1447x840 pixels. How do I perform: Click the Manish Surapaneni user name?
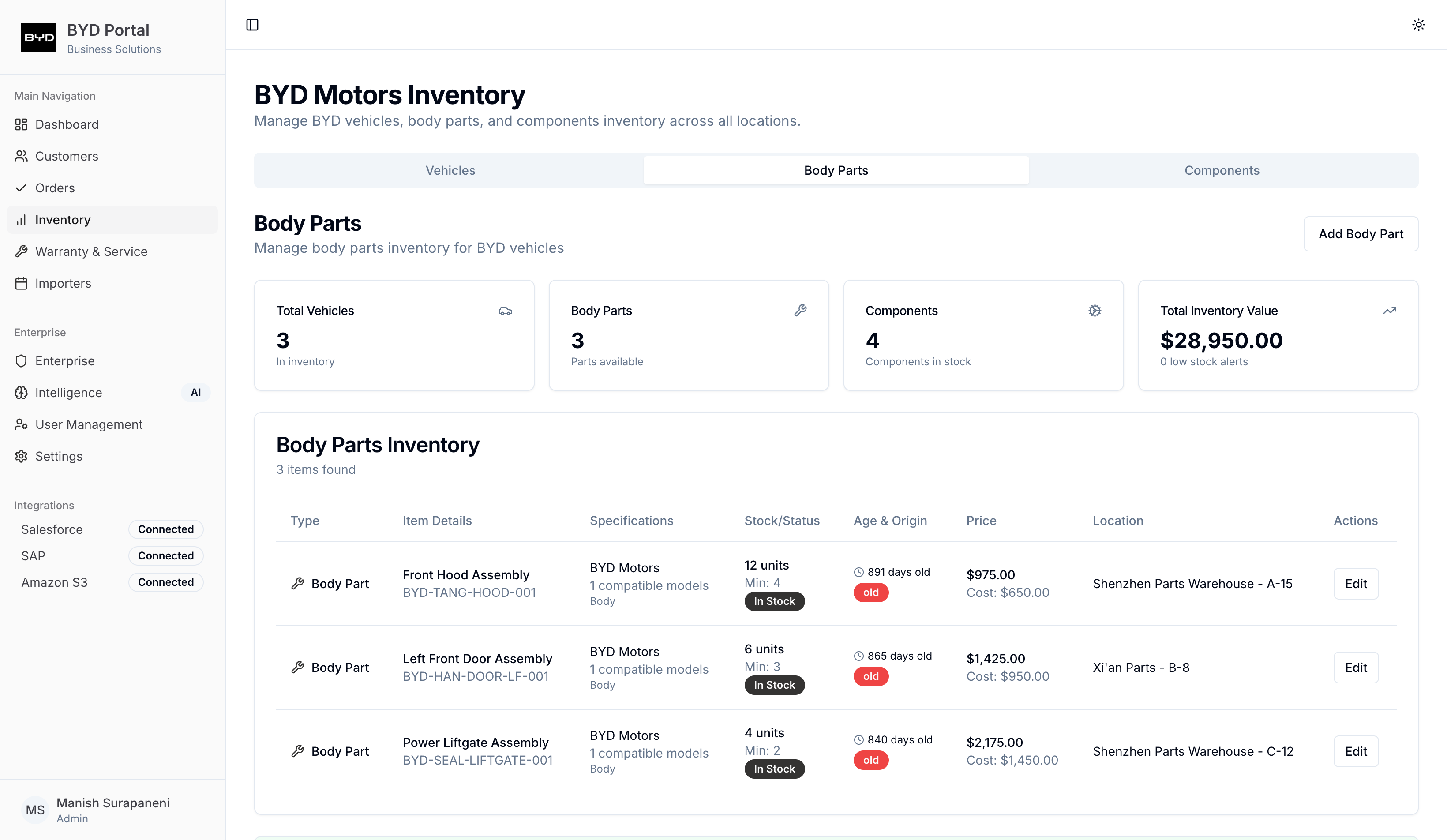pos(113,802)
